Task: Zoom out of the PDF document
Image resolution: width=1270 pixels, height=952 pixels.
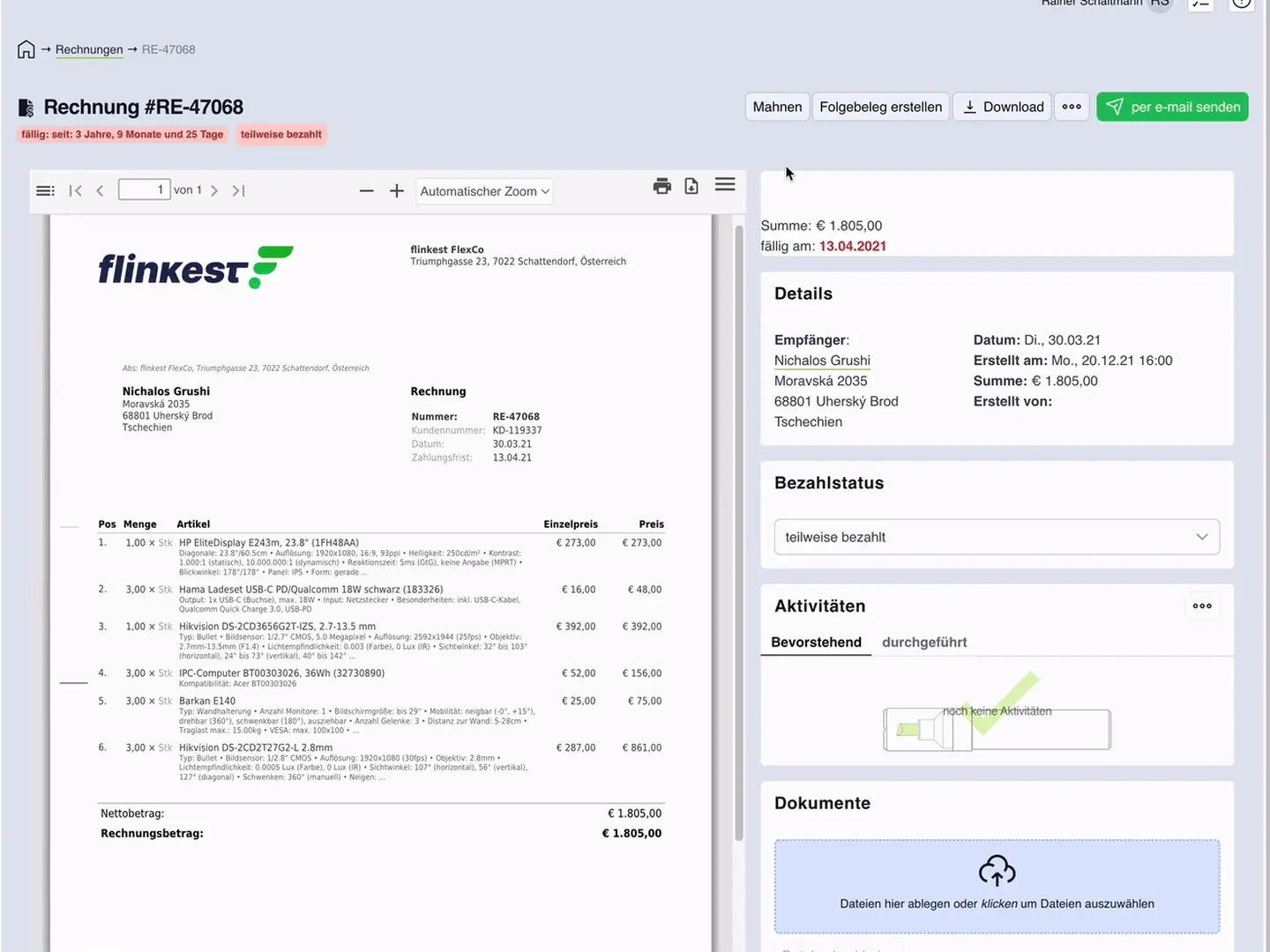Action: (367, 191)
